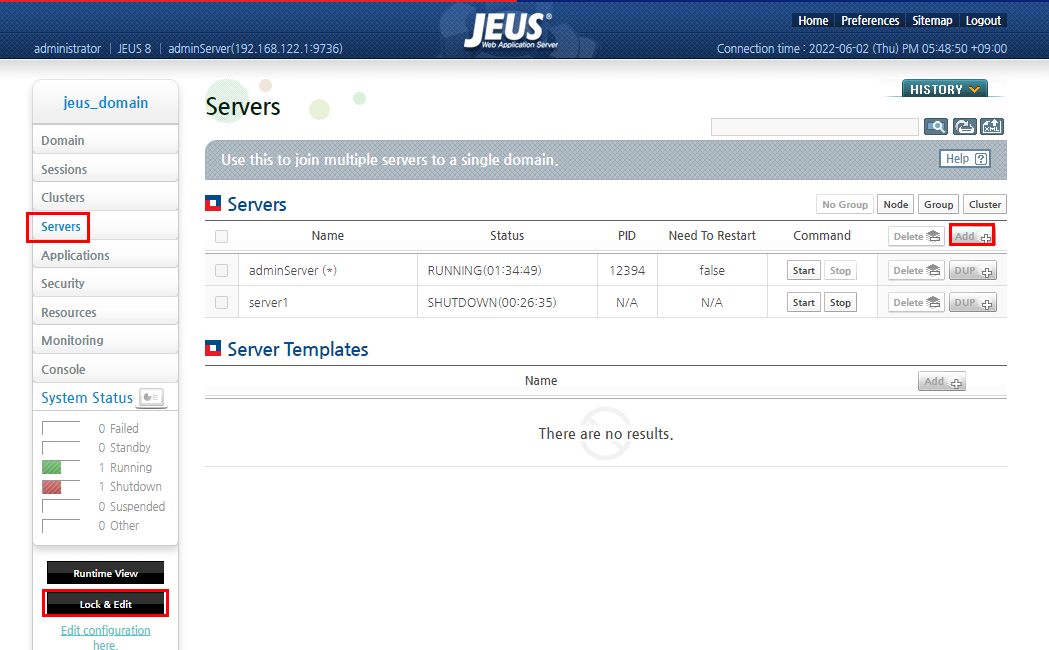Click the refresh icon beside search
The width and height of the screenshot is (1049, 650).
(964, 126)
